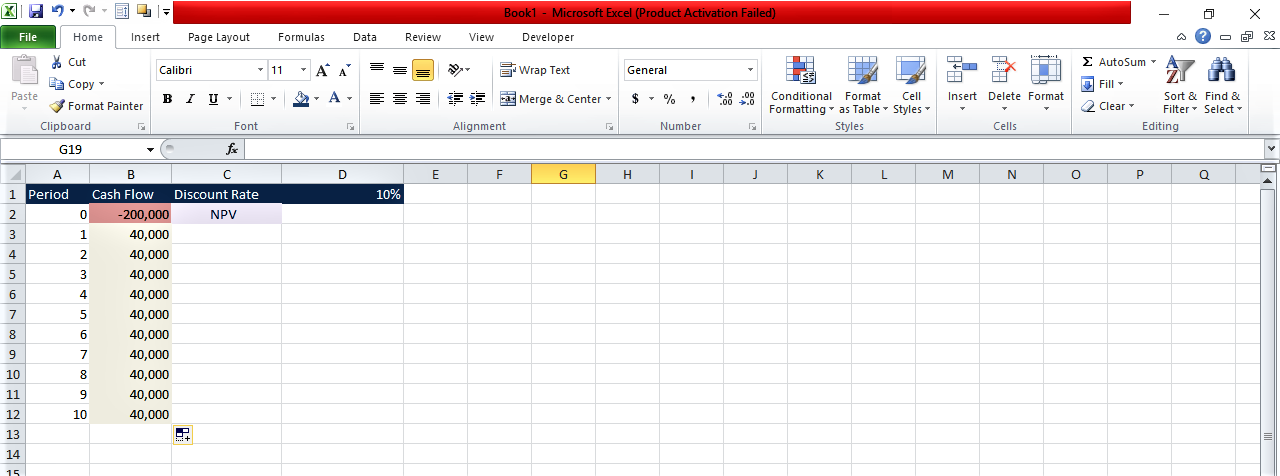
Task: Expand the formula bar
Action: [x=1270, y=149]
